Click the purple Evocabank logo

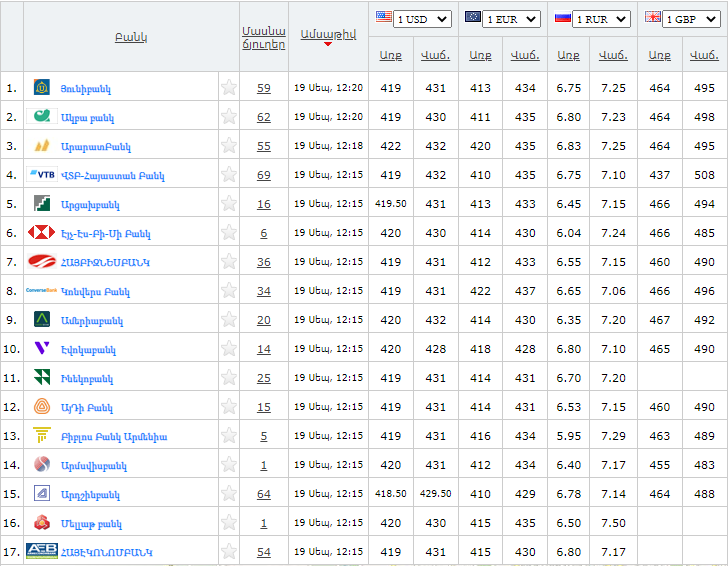point(42,349)
